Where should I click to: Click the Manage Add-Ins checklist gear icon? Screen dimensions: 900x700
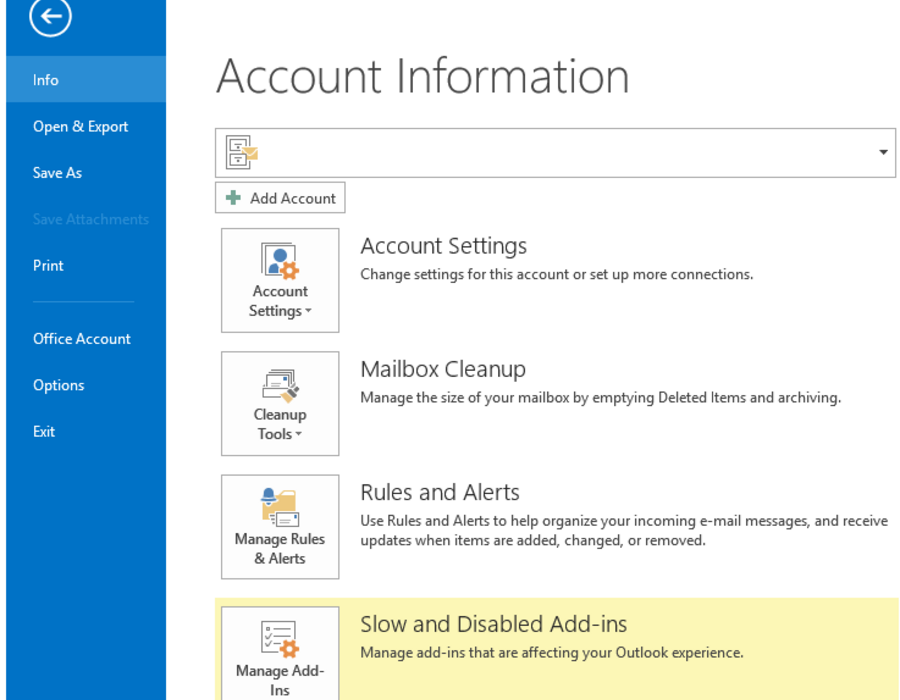tap(280, 639)
